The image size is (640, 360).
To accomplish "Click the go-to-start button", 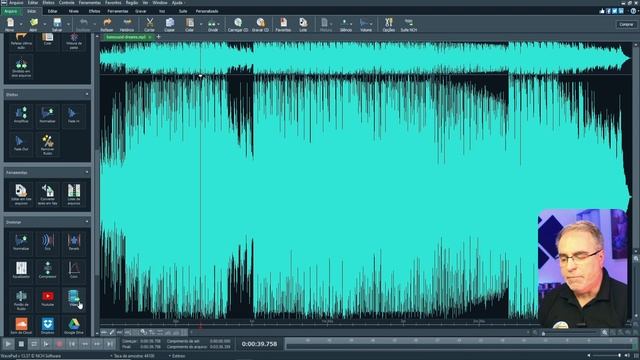I will pyautogui.click(x=72, y=344).
